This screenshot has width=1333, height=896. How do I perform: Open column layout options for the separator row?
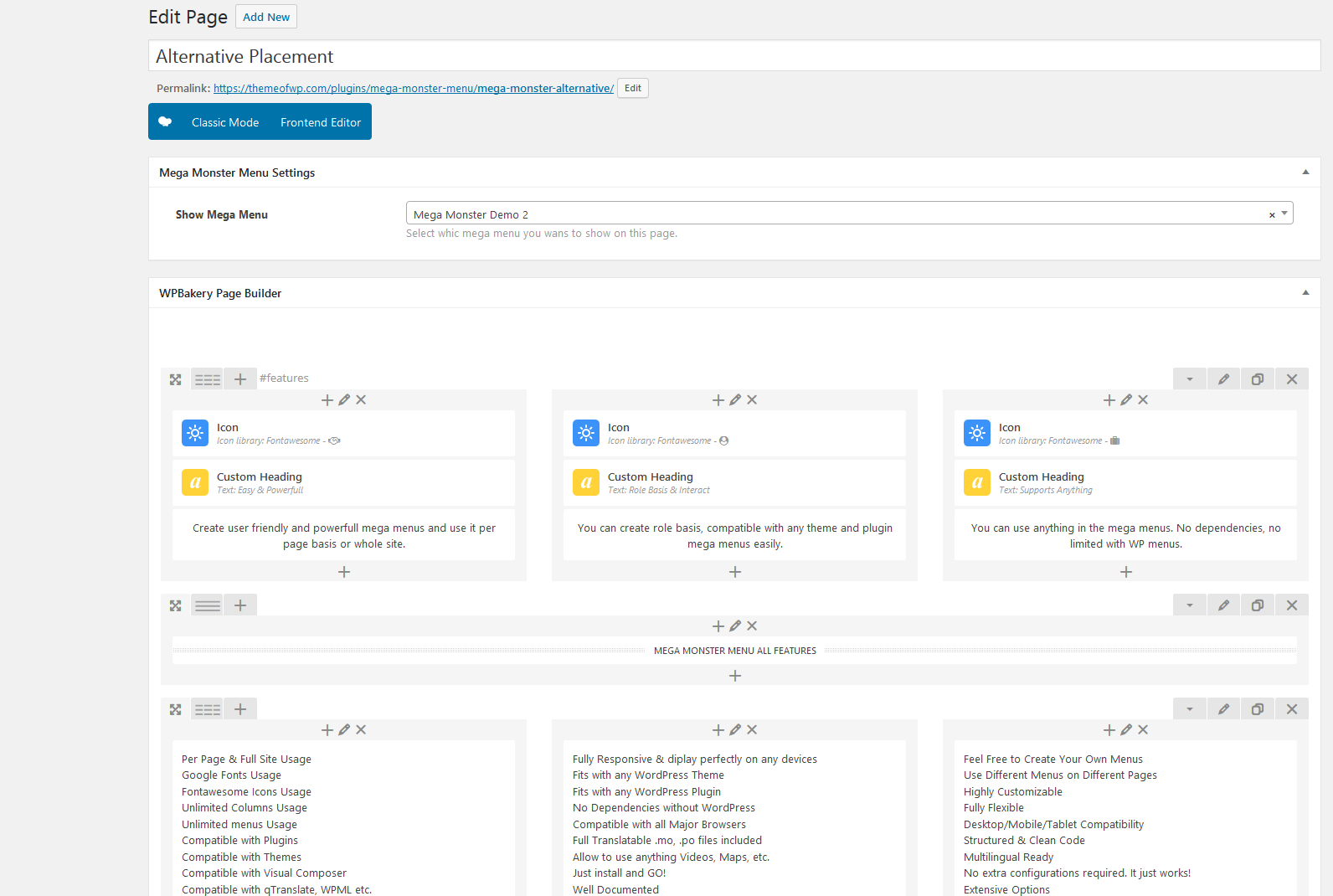(x=208, y=605)
